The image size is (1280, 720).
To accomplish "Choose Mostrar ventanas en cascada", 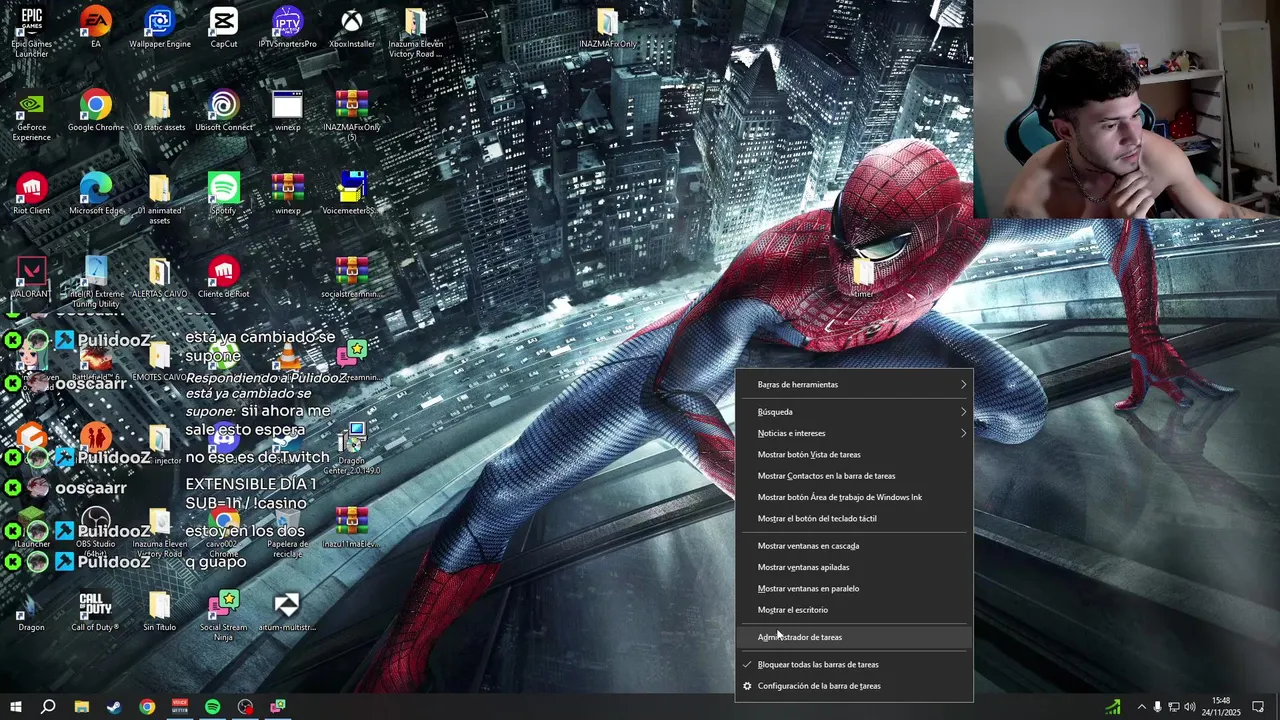I will tap(854, 546).
